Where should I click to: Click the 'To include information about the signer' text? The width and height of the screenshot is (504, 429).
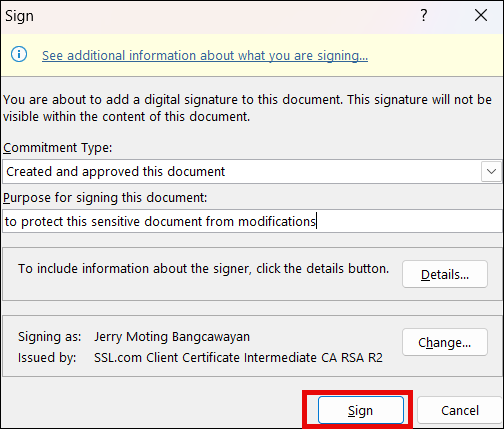pyautogui.click(x=203, y=269)
